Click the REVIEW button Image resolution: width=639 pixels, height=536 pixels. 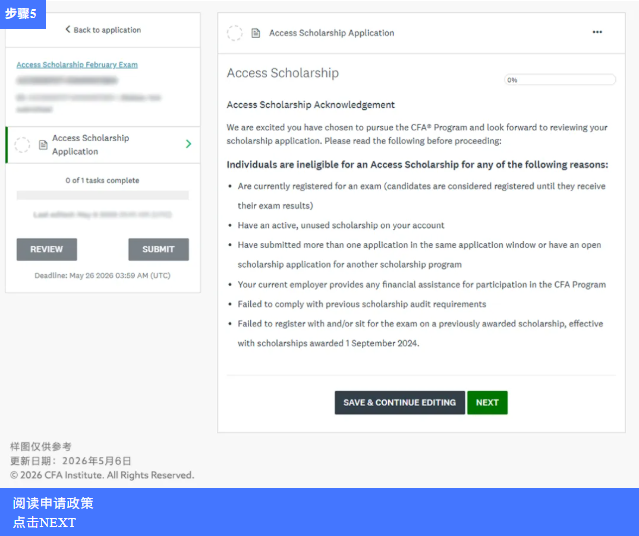pos(46,249)
